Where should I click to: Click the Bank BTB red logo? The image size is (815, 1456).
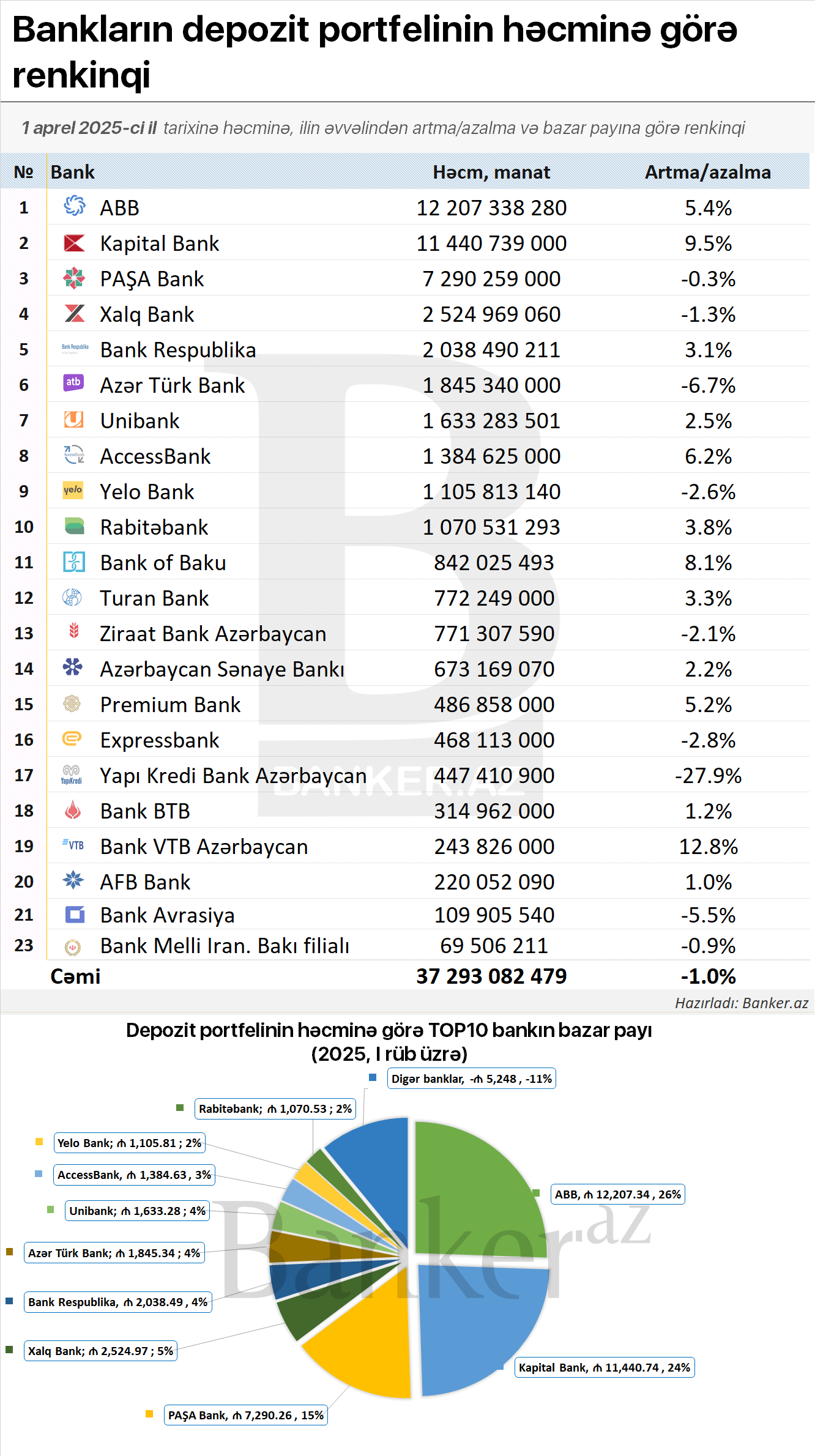[x=73, y=809]
